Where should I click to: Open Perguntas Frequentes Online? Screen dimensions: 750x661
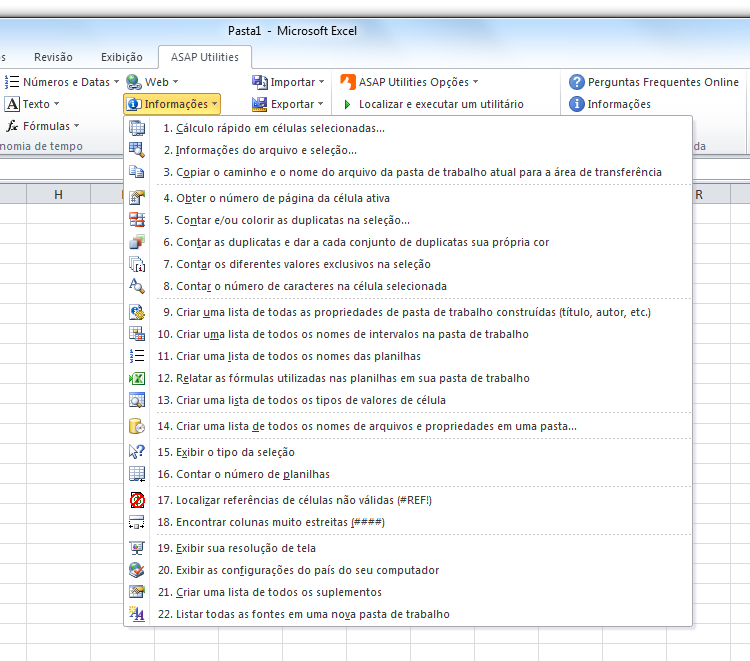[654, 82]
